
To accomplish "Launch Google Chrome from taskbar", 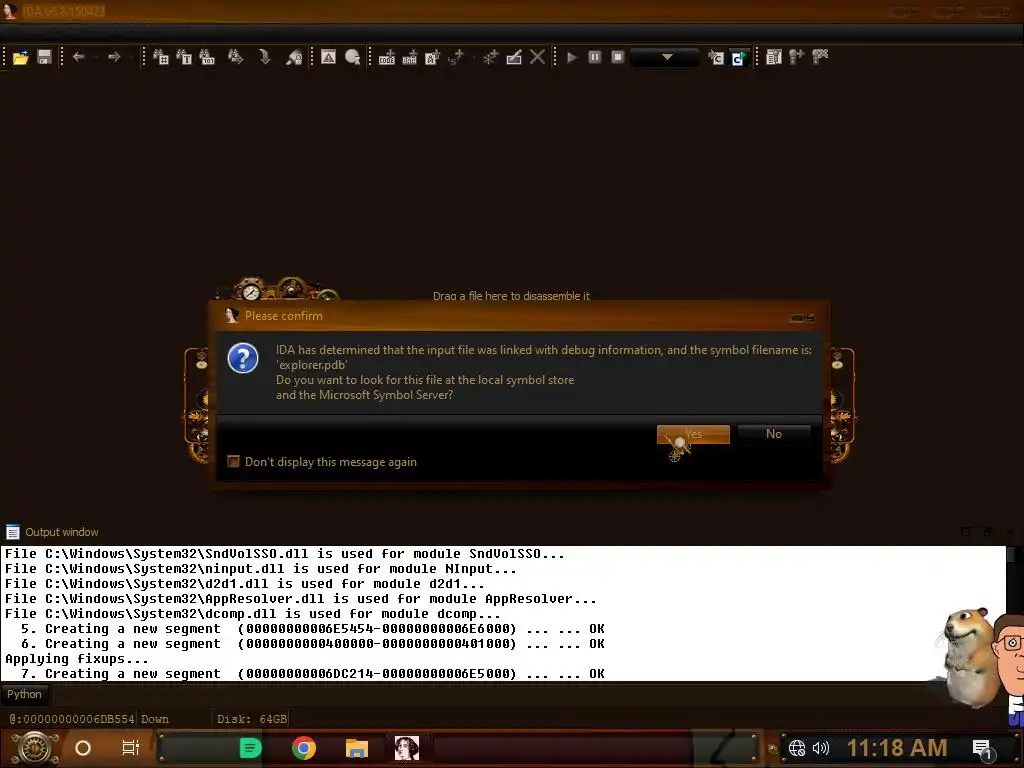I will tap(304, 748).
